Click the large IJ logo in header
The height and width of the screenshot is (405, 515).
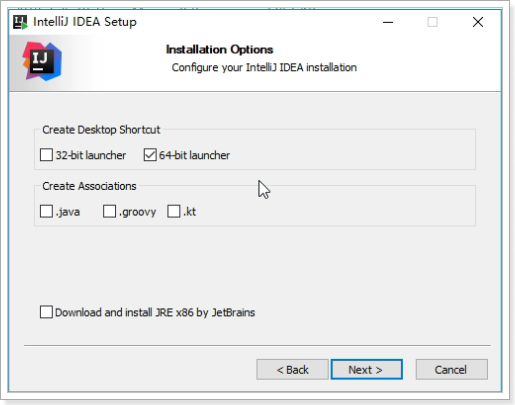(x=42, y=61)
